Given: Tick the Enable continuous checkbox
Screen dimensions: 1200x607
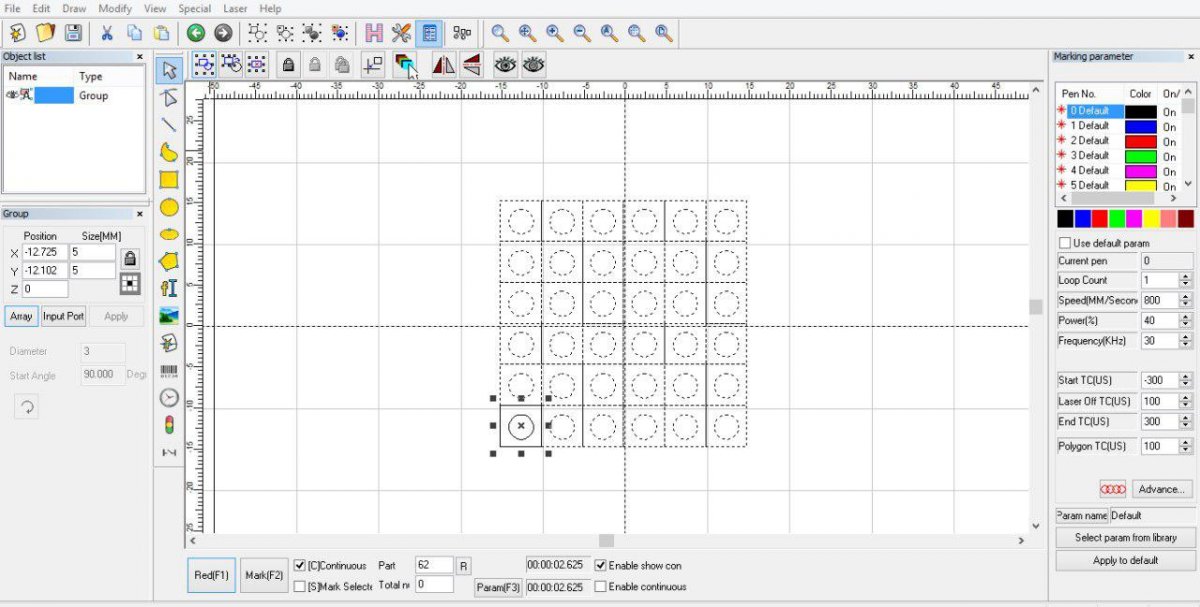Looking at the screenshot, I should pyautogui.click(x=600, y=587).
